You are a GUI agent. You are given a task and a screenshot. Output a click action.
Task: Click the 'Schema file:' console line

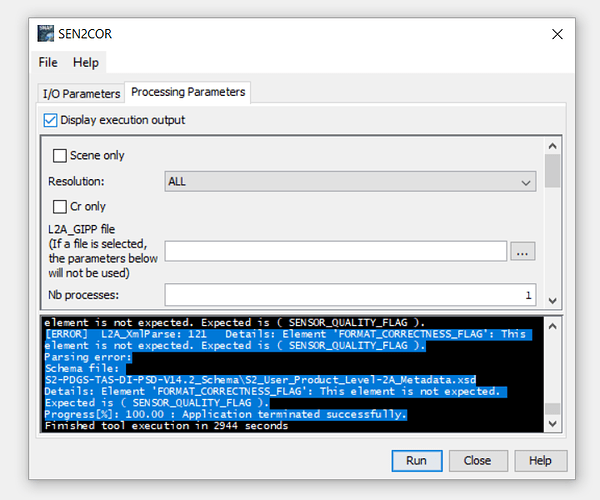coord(82,368)
